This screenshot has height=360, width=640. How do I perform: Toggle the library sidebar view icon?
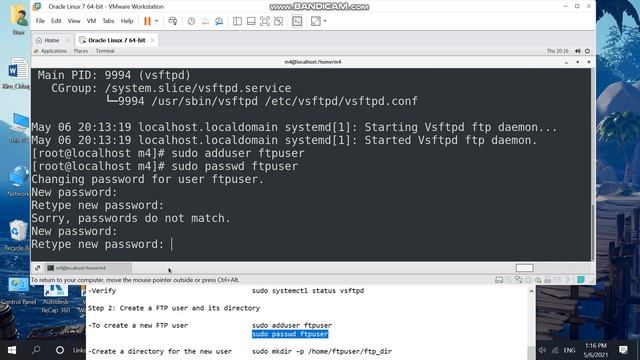pyautogui.click(x=237, y=21)
